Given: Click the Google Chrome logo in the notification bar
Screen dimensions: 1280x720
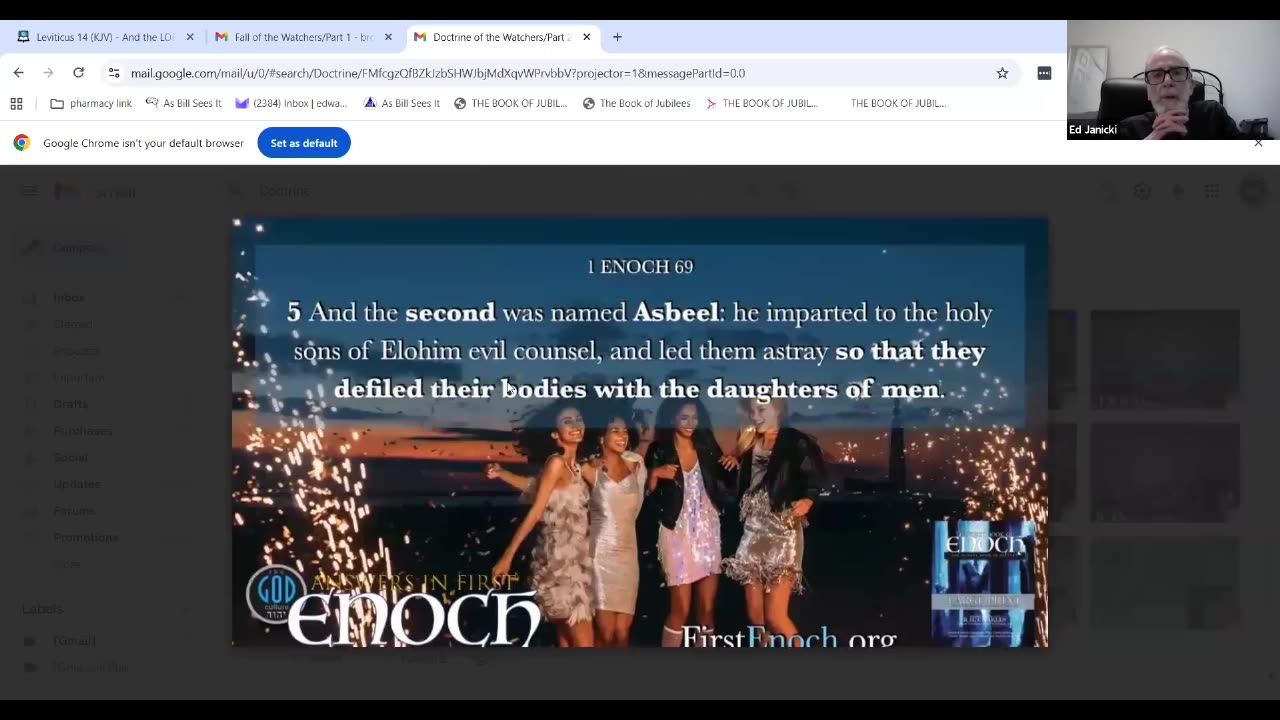Looking at the screenshot, I should pos(21,143).
